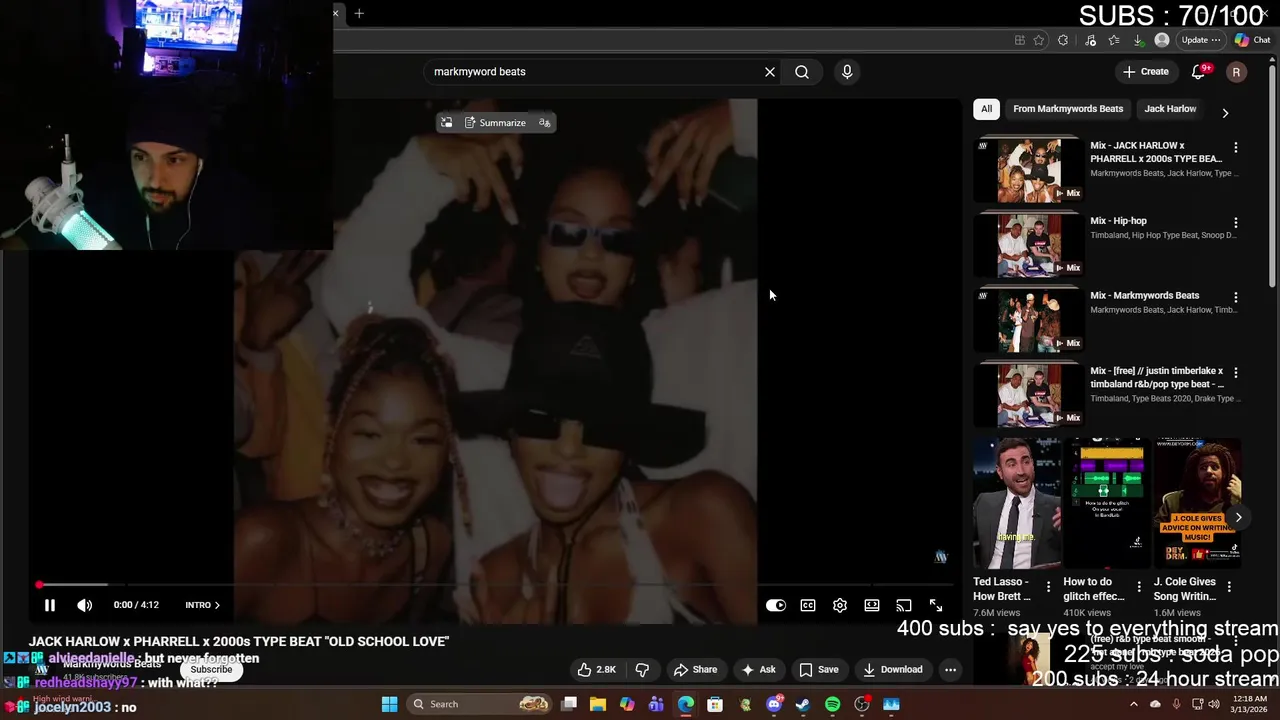The width and height of the screenshot is (1280, 720).
Task: Mute the video with the volume icon
Action: point(85,605)
